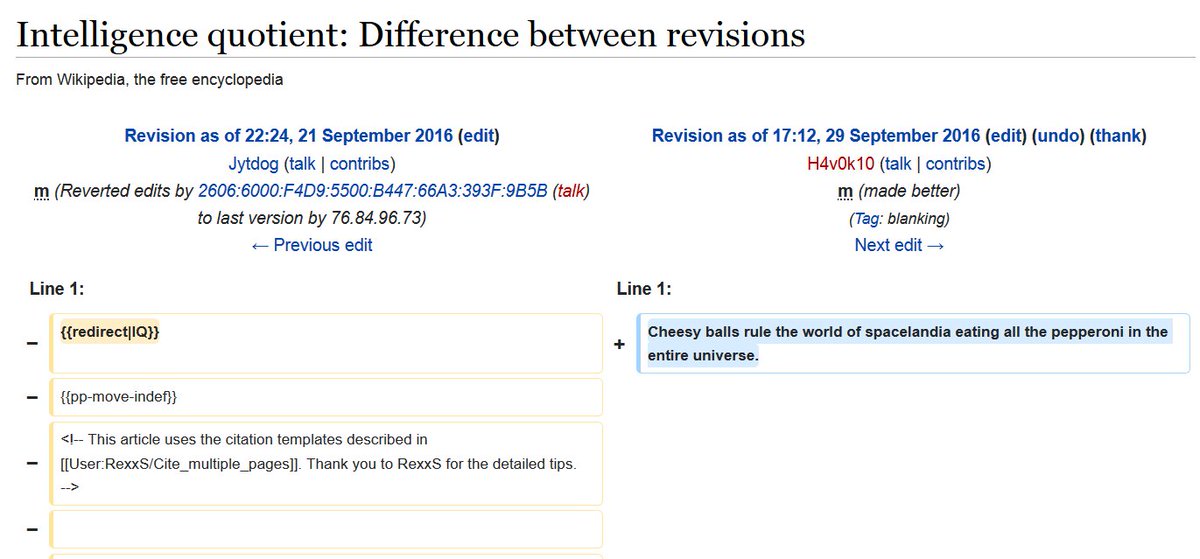
Task: Click the right minor edit 'm' abbreviation
Action: pyautogui.click(x=845, y=191)
